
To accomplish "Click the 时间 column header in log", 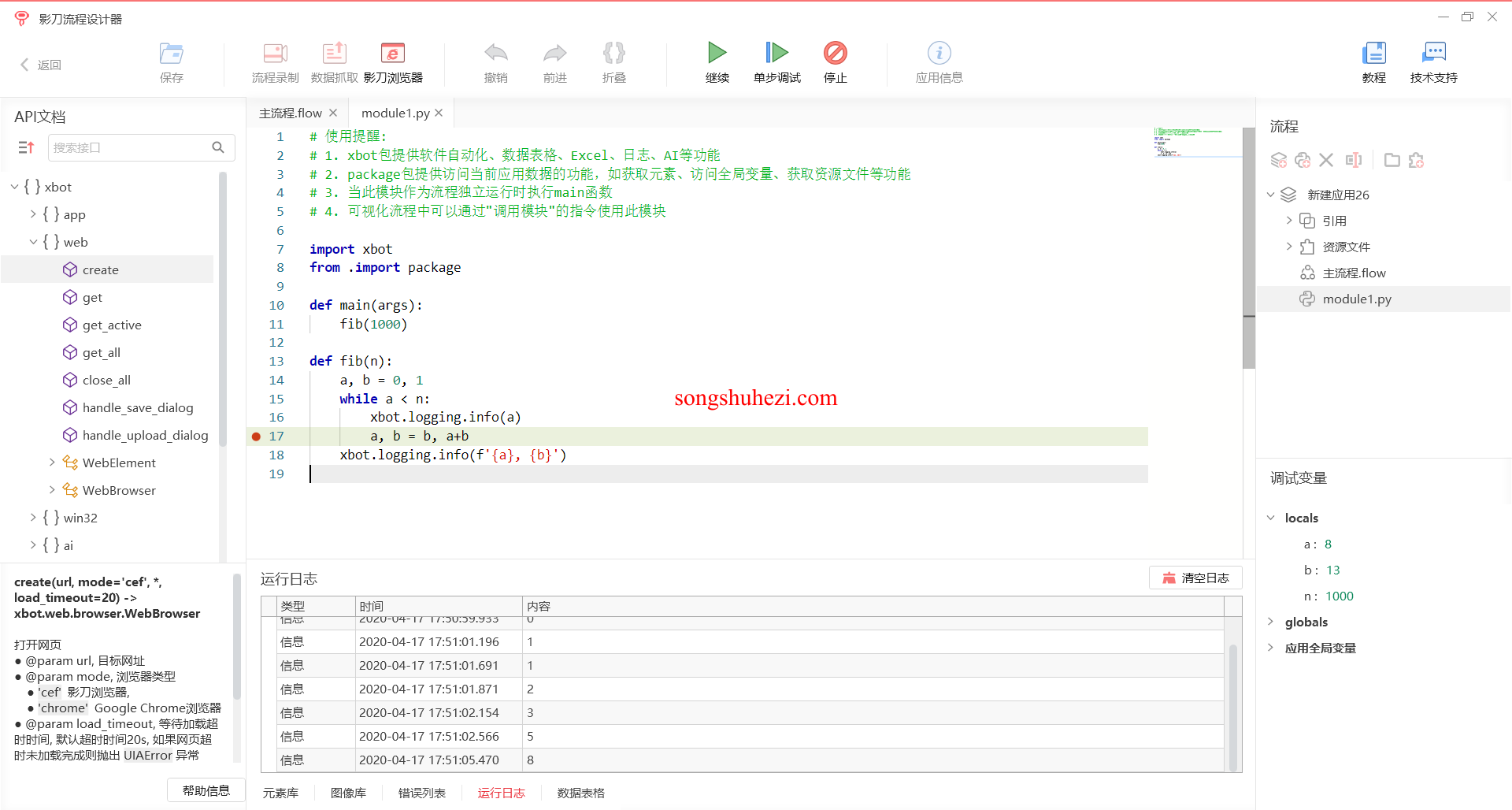I will coord(439,606).
